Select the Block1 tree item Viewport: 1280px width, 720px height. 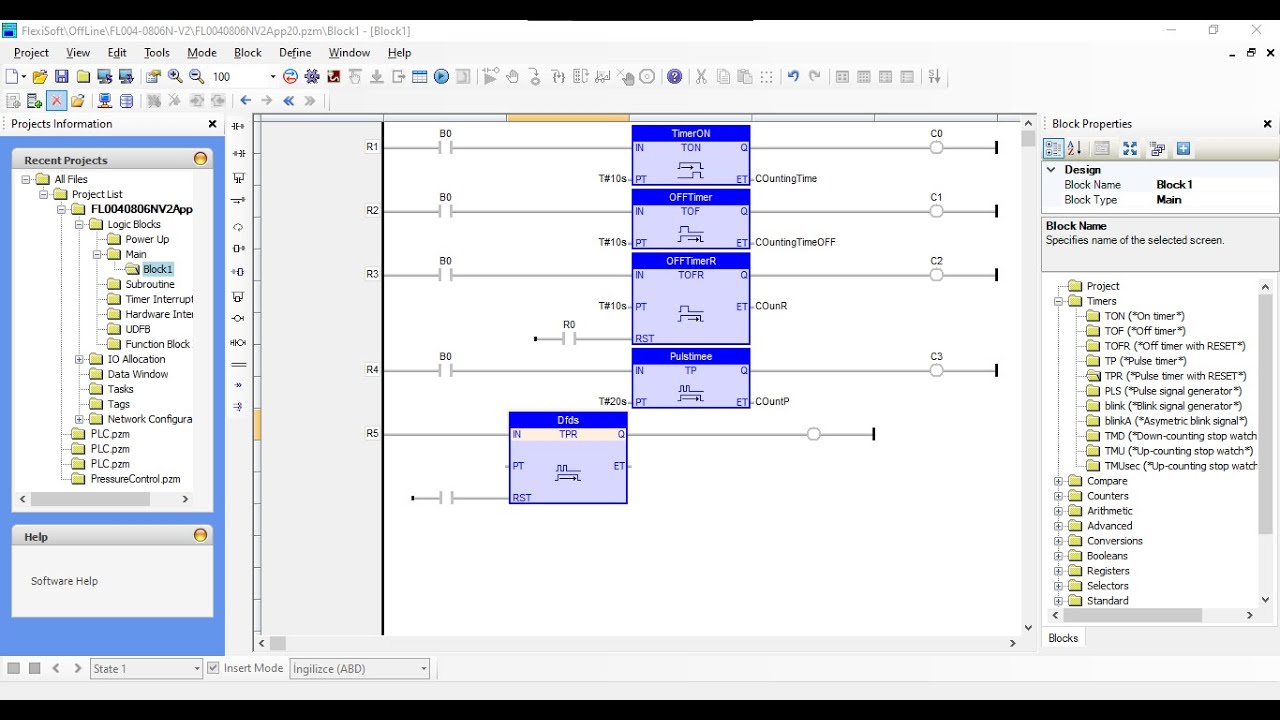pyautogui.click(x=157, y=269)
